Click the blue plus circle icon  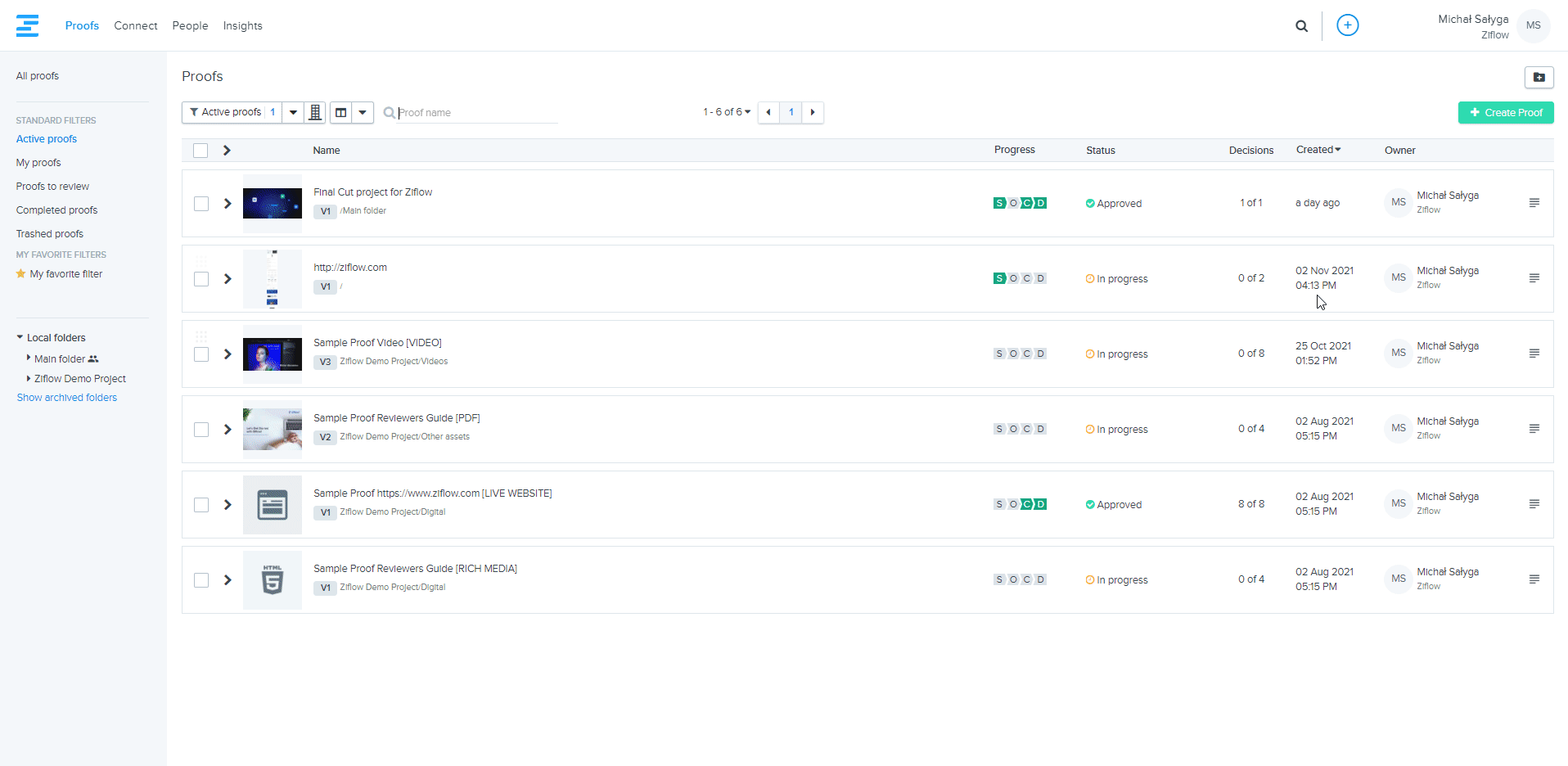pos(1347,25)
